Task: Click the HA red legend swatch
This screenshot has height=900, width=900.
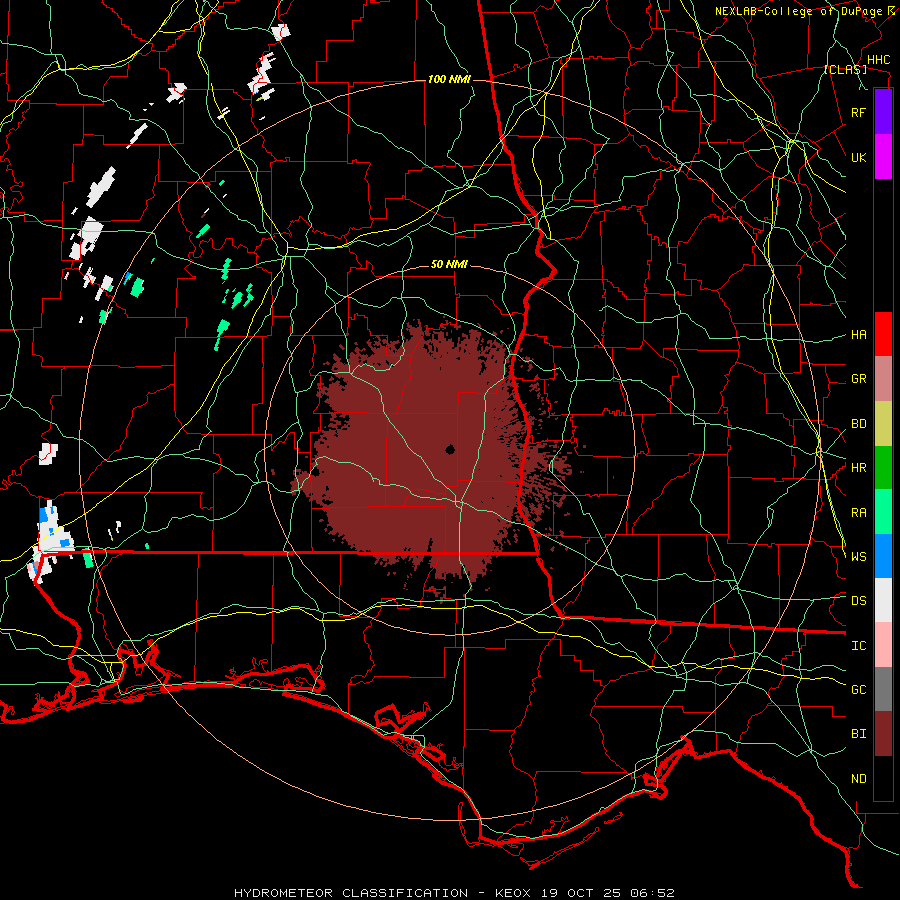Action: tap(883, 334)
